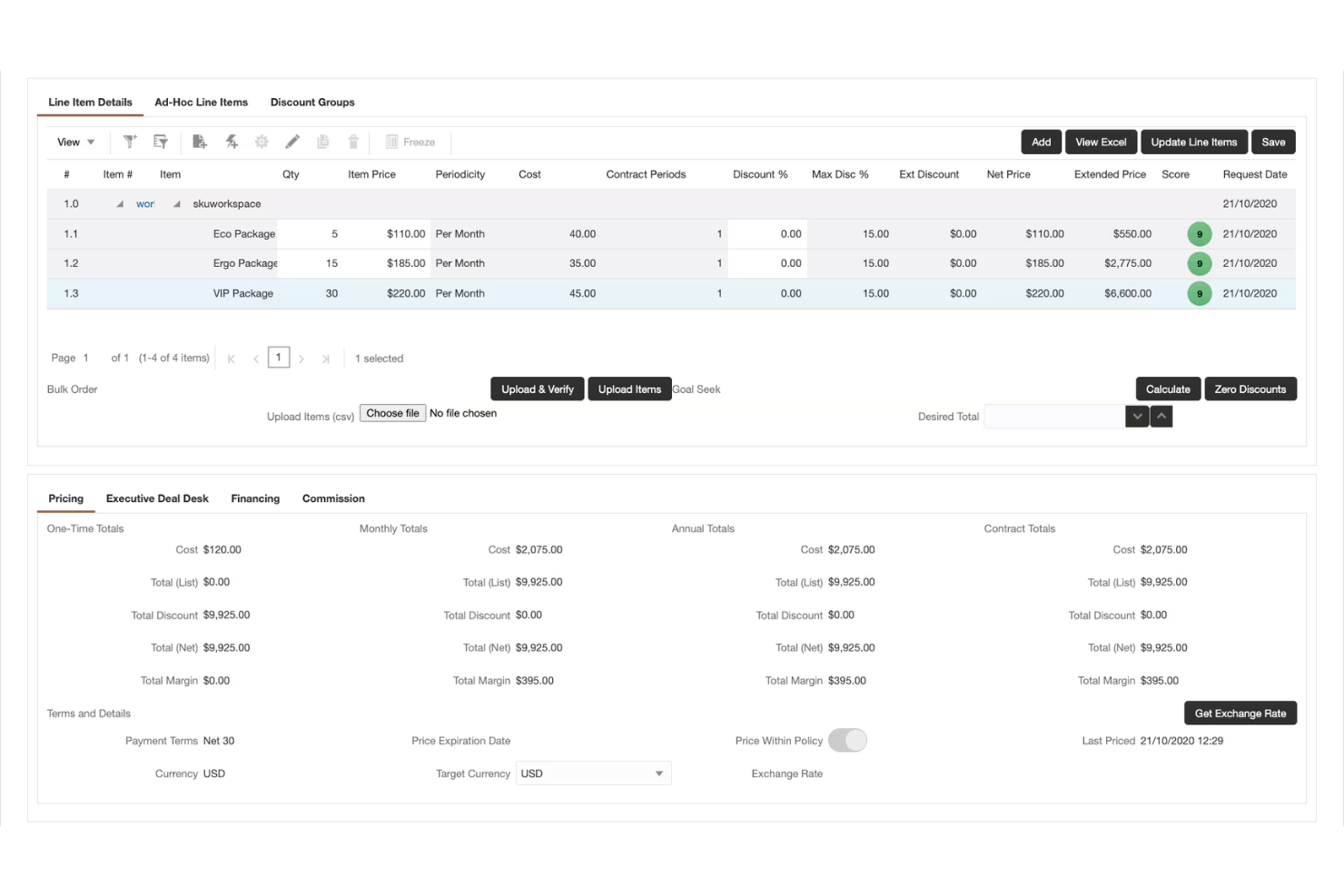Click the copy line item icon

(322, 142)
